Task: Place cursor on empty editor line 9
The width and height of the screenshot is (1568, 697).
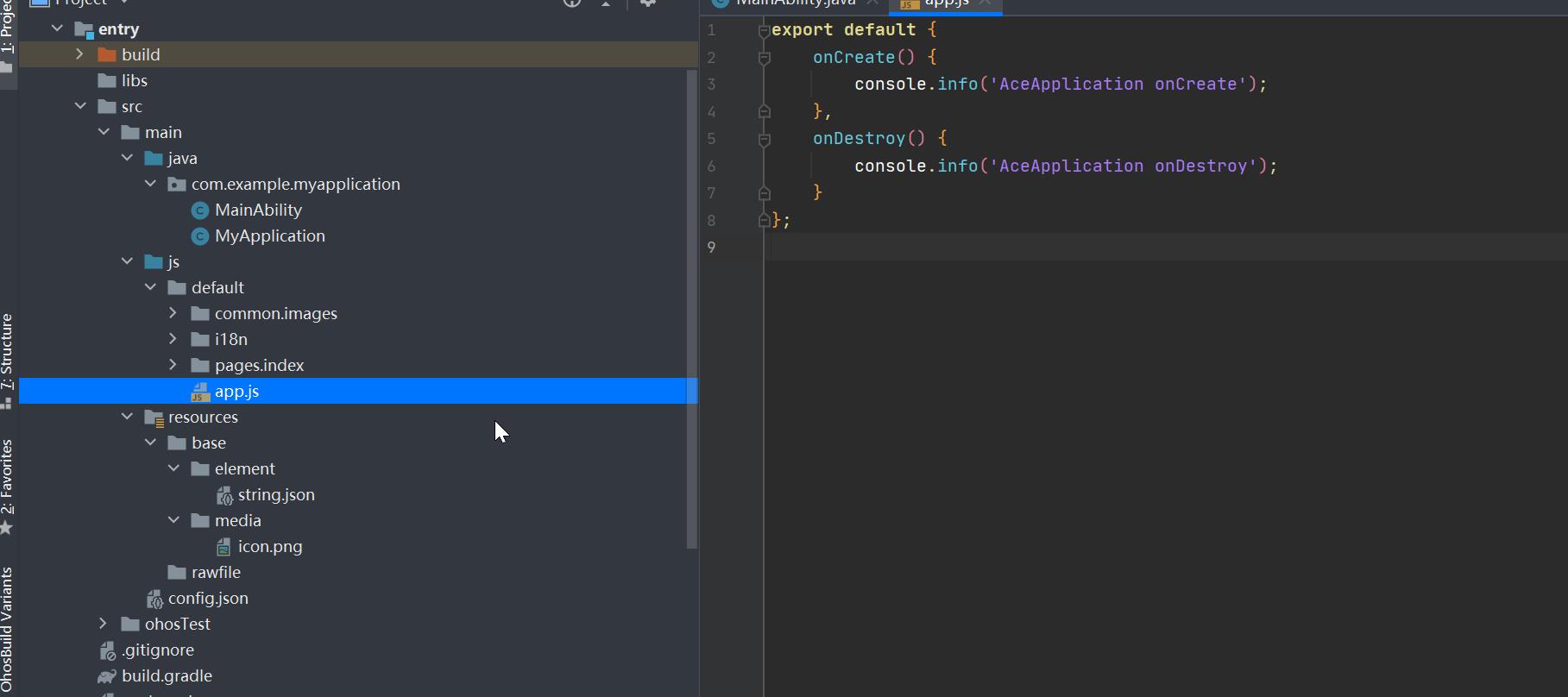Action: 1165,248
